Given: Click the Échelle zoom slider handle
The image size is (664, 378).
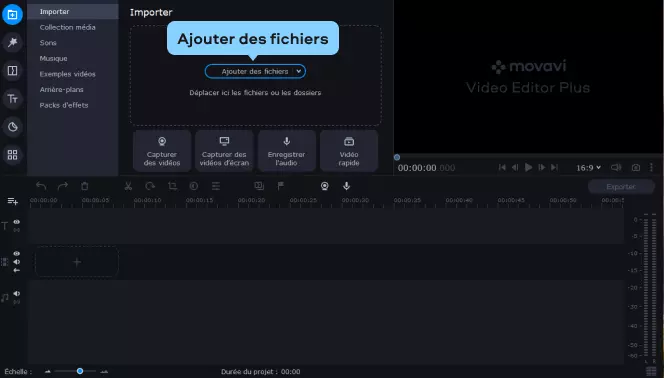Looking at the screenshot, I should click(80, 371).
